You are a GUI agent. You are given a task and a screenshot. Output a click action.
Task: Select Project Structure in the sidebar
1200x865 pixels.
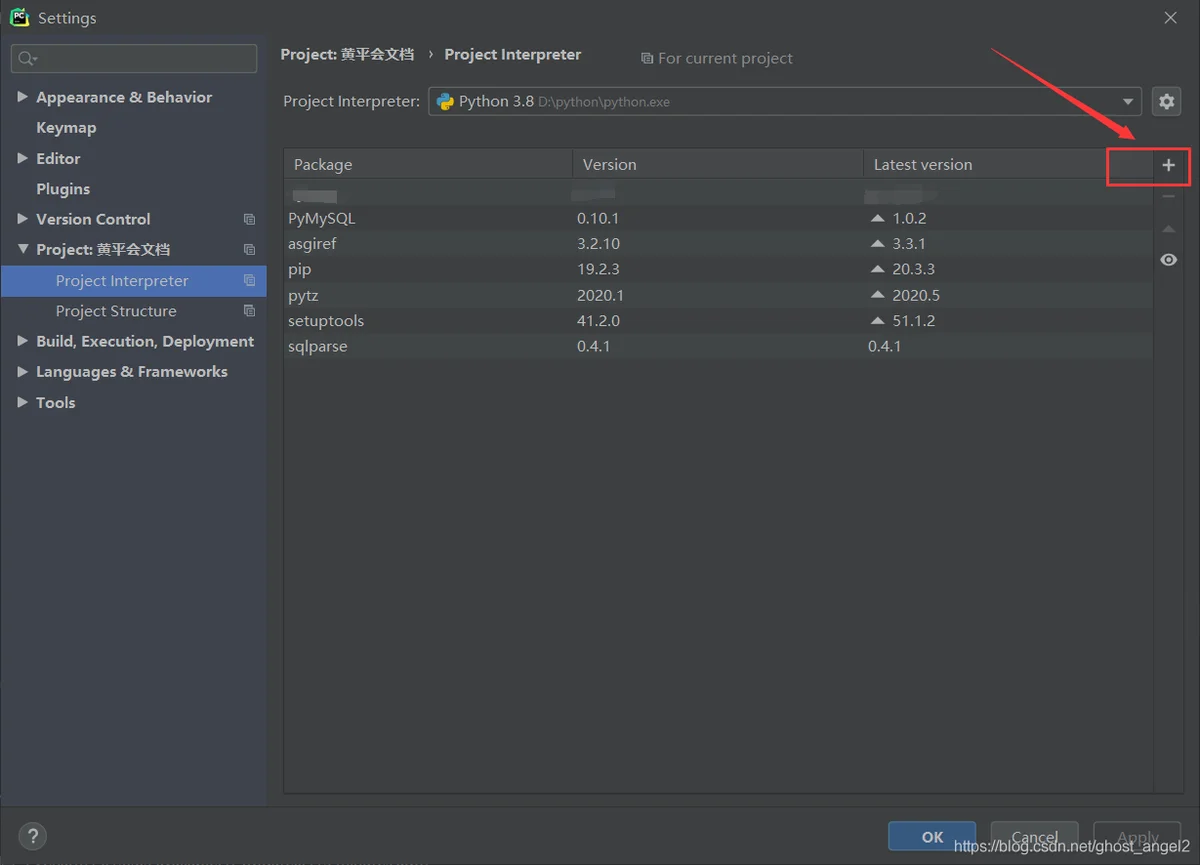click(x=116, y=311)
